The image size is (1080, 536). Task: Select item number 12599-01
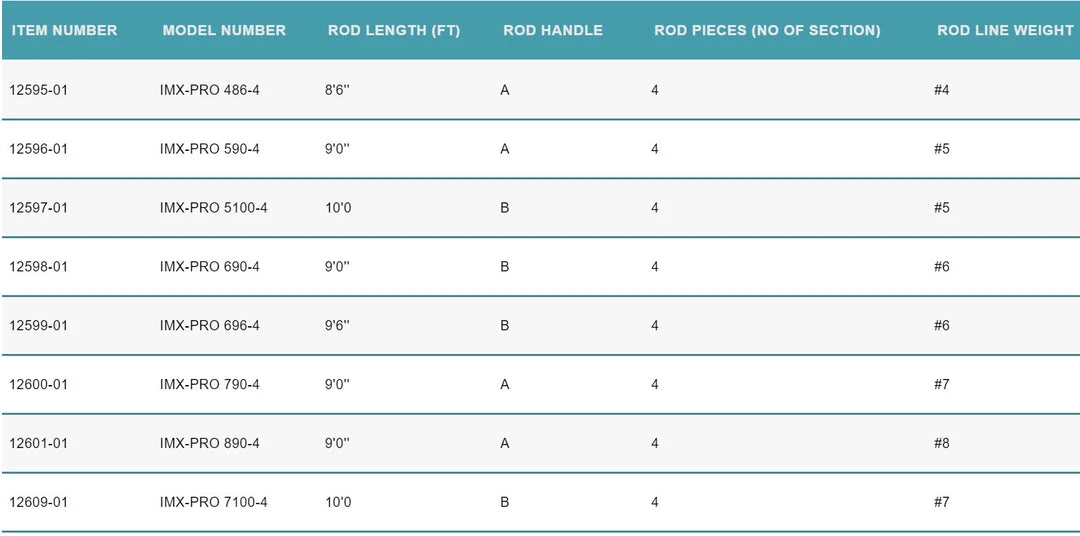pos(39,326)
